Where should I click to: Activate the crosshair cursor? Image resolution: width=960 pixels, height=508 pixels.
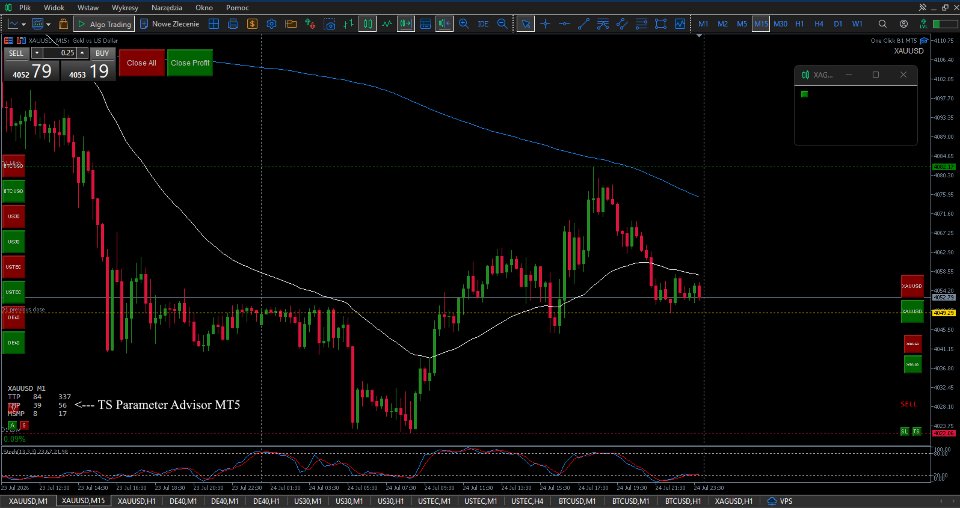coord(545,24)
